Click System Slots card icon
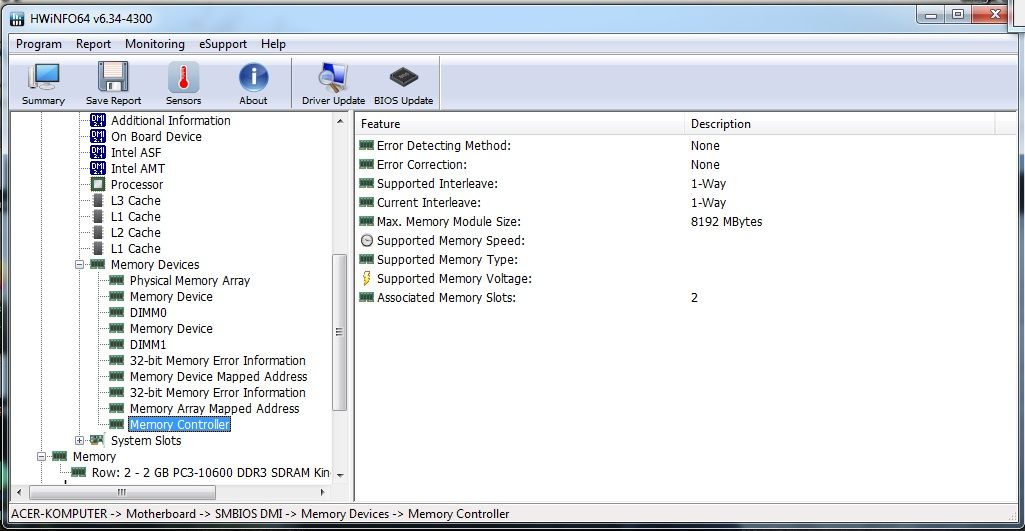The image size is (1025, 531). coord(97,441)
